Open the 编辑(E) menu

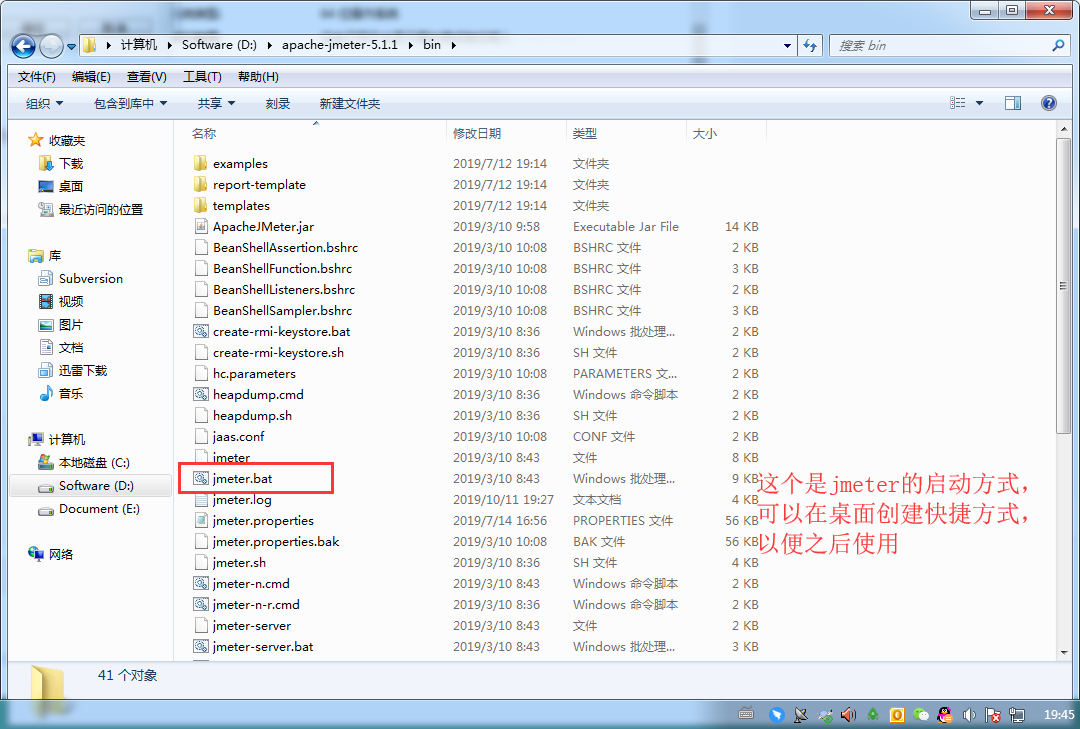tap(91, 76)
